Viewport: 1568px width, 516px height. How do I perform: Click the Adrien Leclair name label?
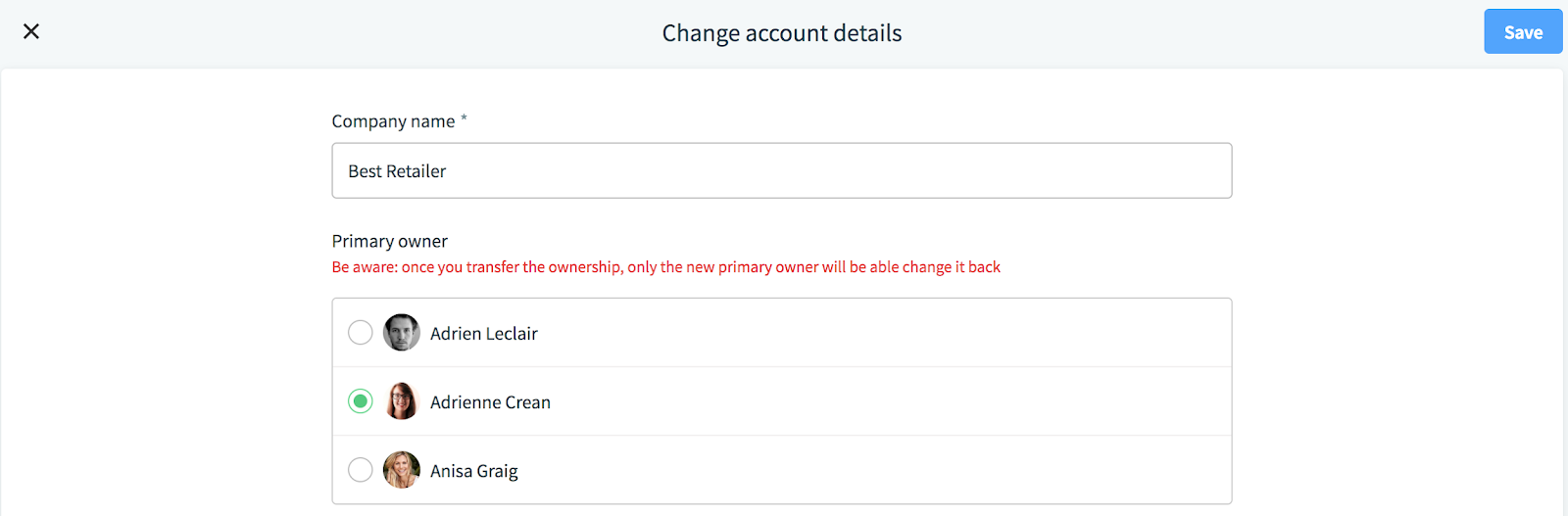point(484,334)
